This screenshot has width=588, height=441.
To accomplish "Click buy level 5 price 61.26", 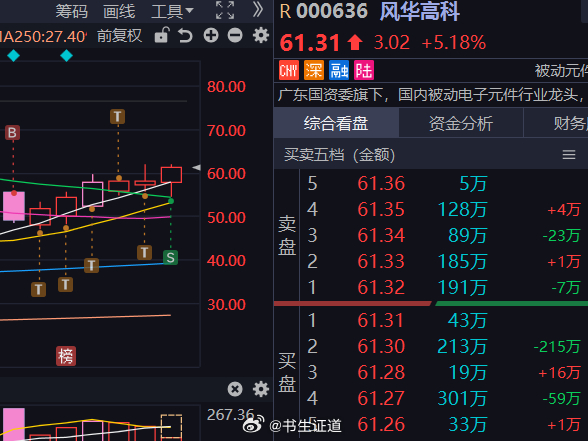I will [381, 424].
